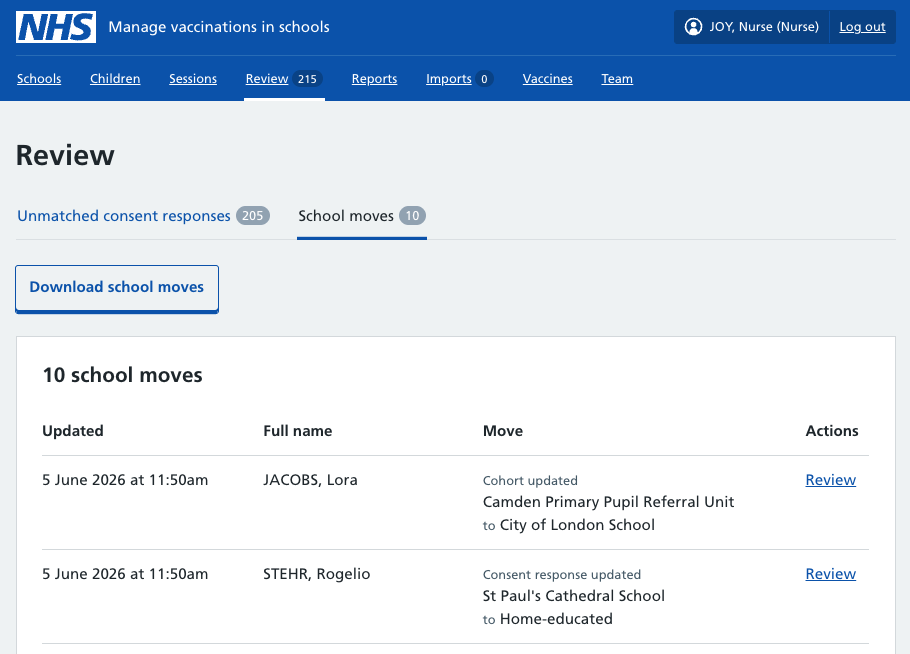This screenshot has width=910, height=654.
Task: Click the text Home-educated
Action: (556, 619)
